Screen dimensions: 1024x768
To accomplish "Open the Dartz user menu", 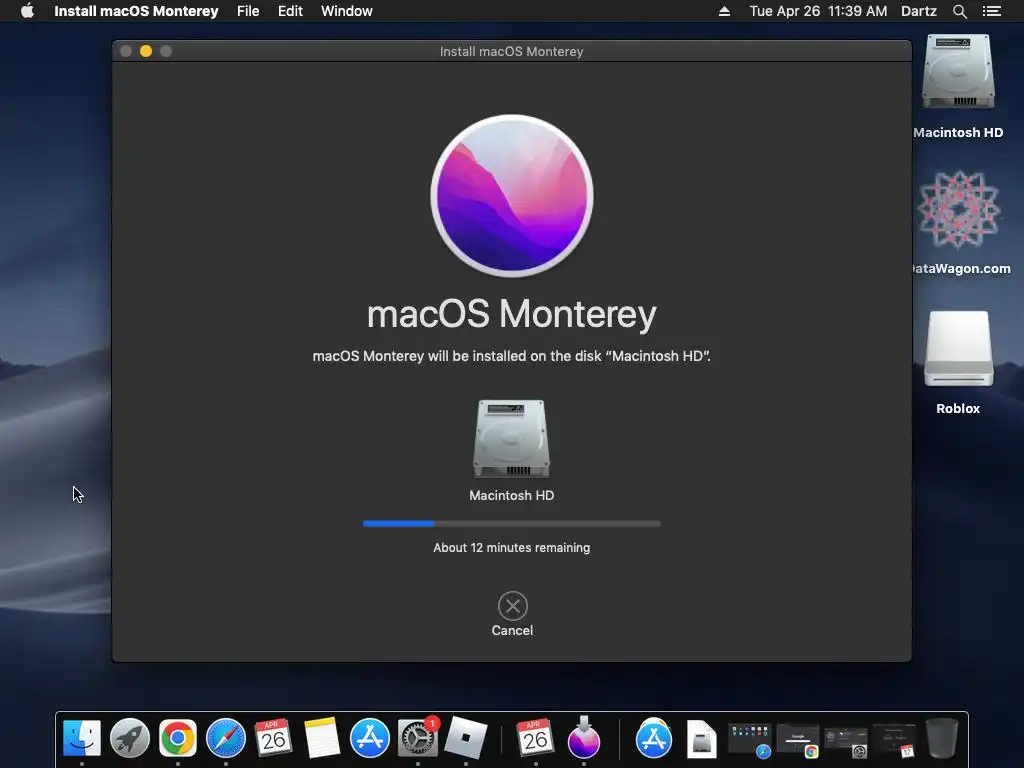I will (x=919, y=11).
